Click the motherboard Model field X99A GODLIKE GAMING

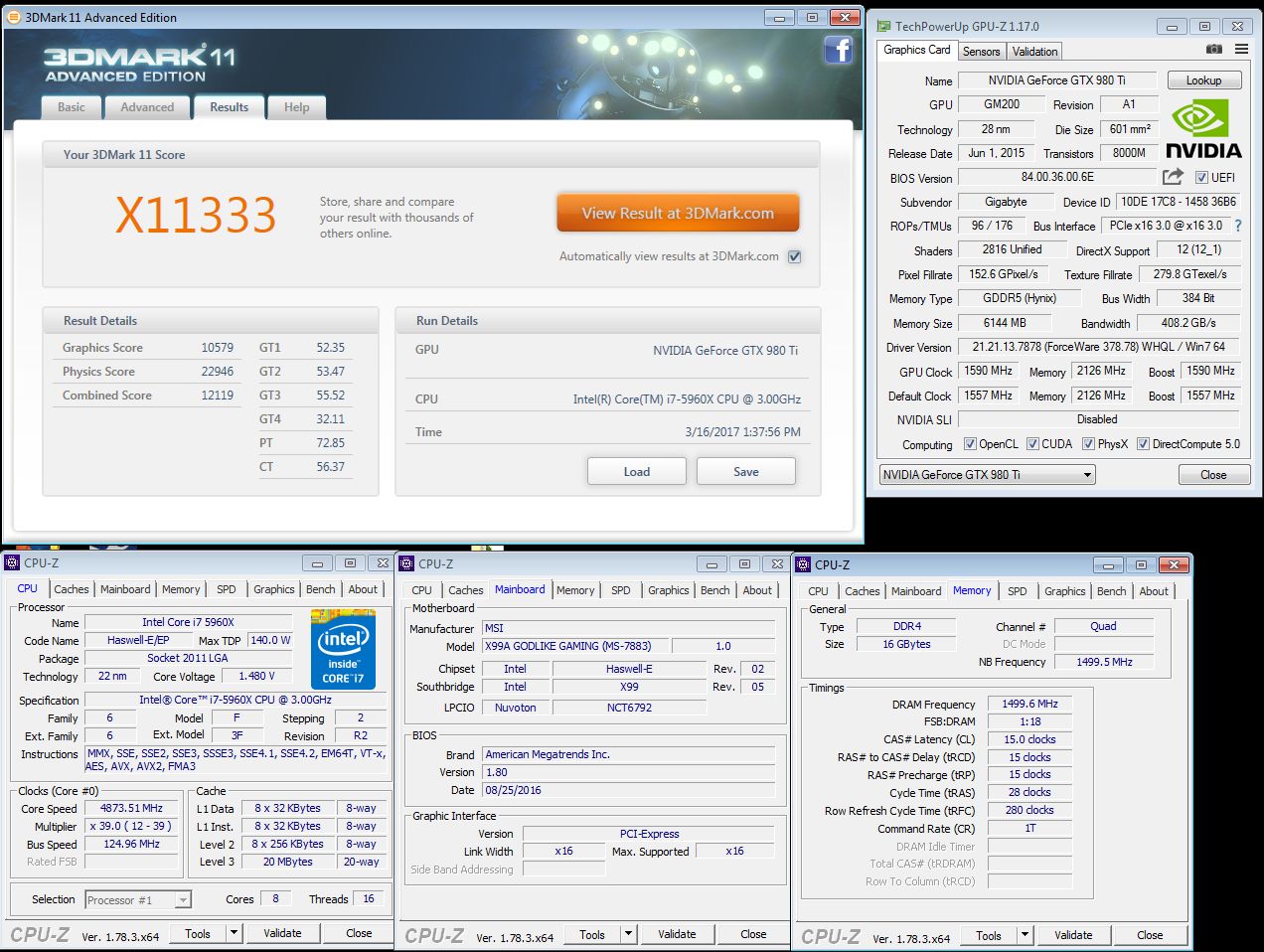[575, 646]
